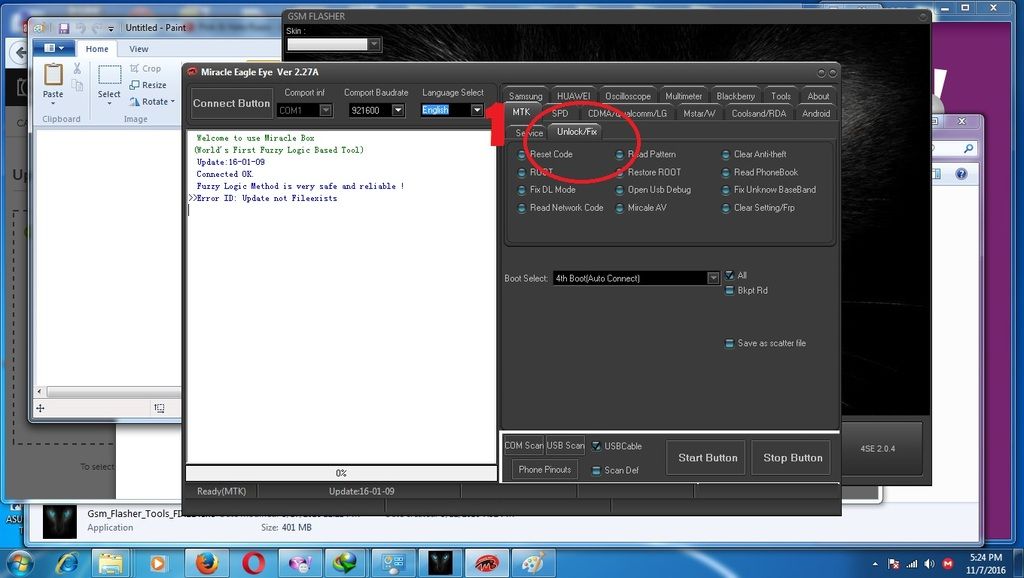Select the Clear Setting/Frp option
The height and width of the screenshot is (578, 1024).
coord(758,208)
